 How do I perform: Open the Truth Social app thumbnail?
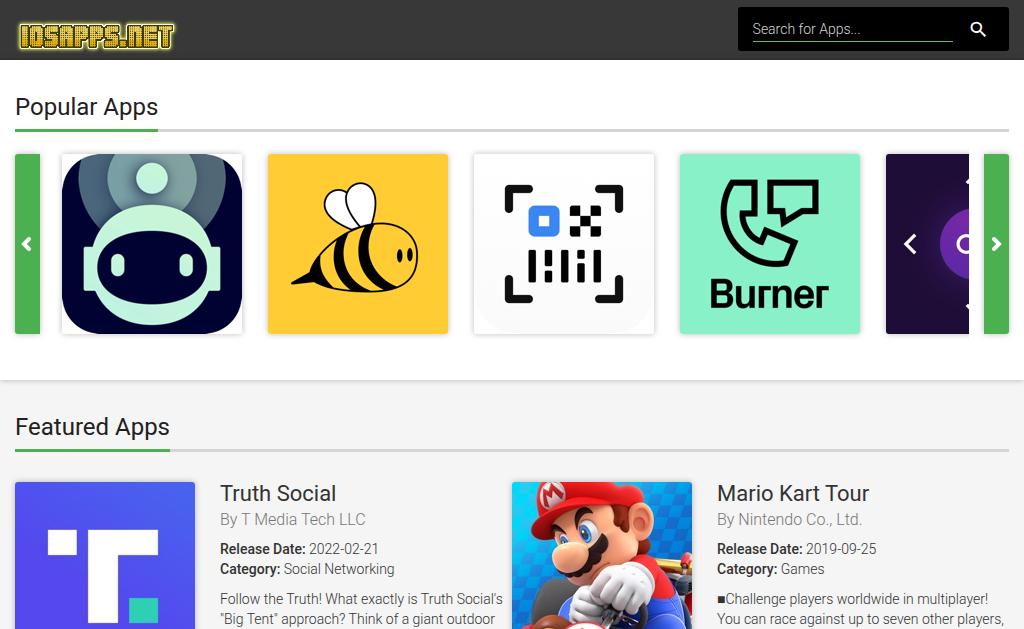[105, 555]
